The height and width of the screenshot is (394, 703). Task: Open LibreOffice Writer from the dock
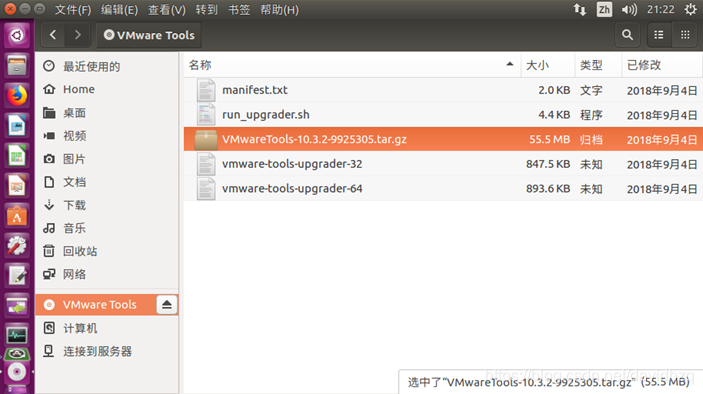click(x=17, y=126)
